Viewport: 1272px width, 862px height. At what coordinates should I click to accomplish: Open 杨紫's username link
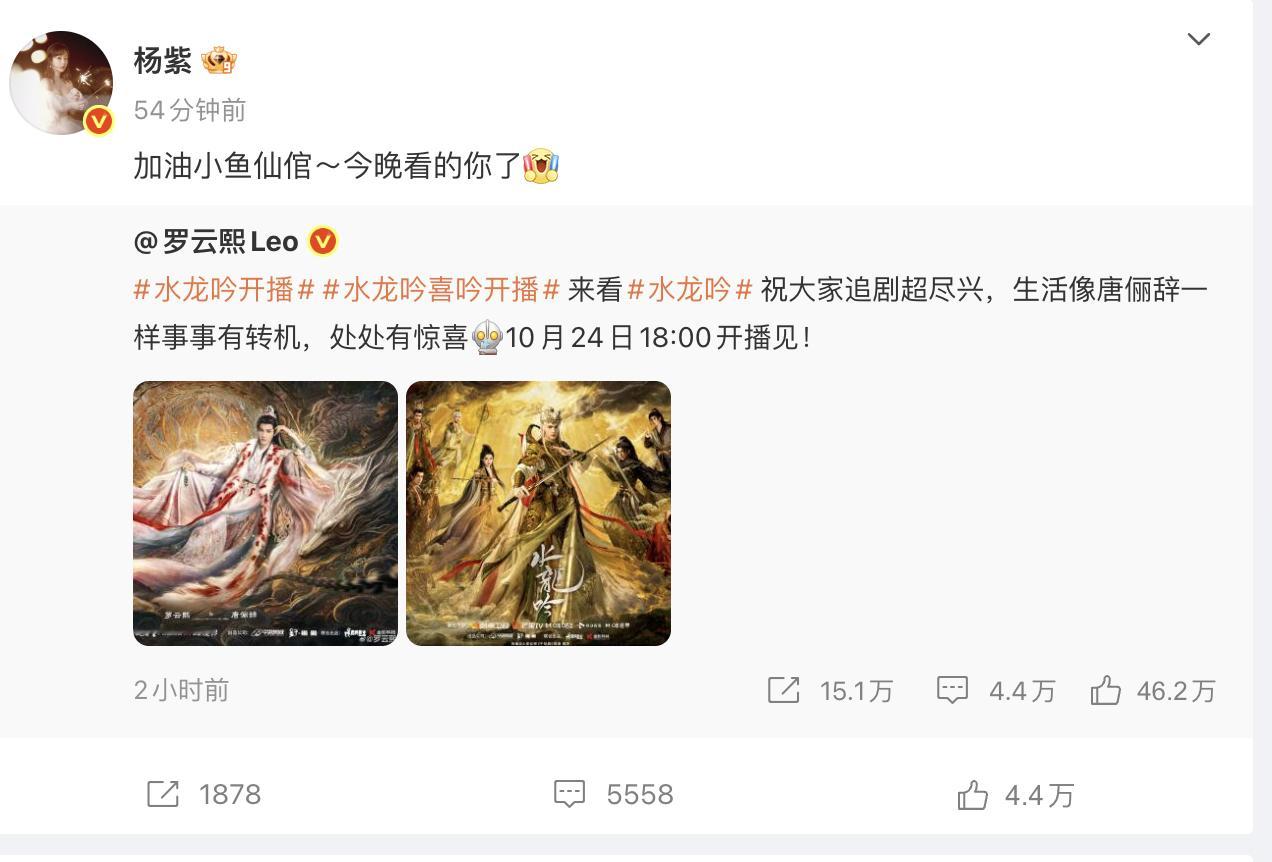[x=162, y=61]
